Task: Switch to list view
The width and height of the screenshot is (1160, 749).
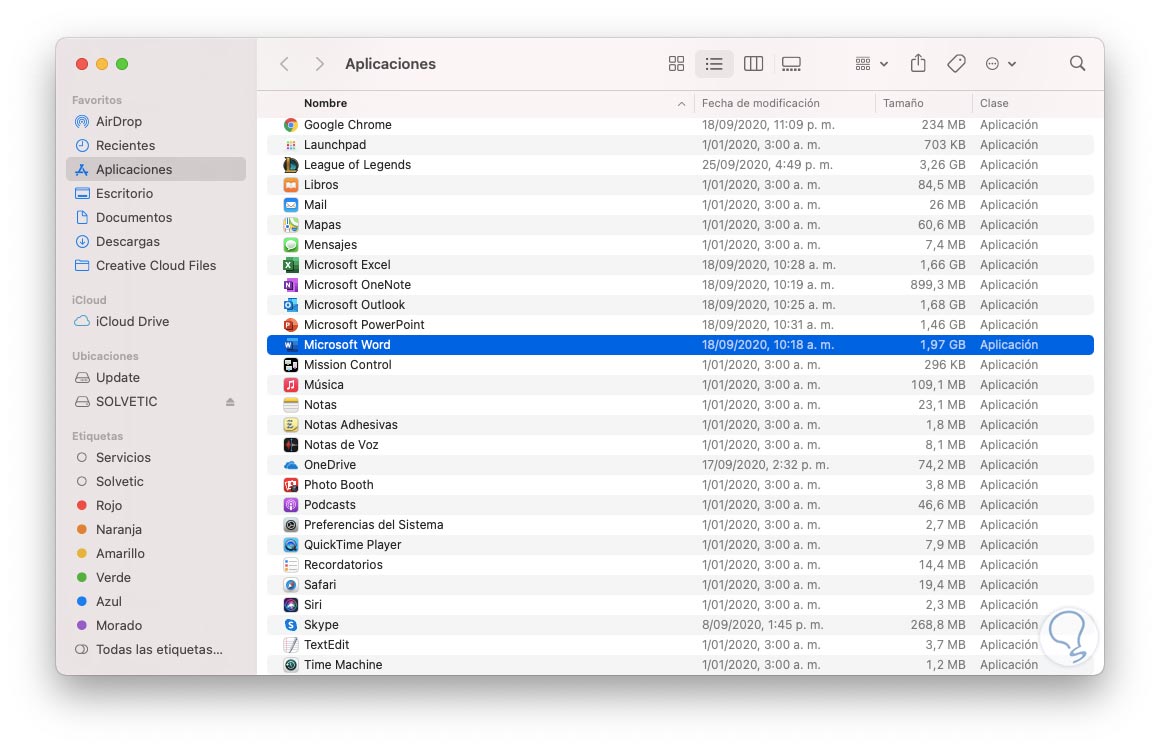Action: coord(714,64)
